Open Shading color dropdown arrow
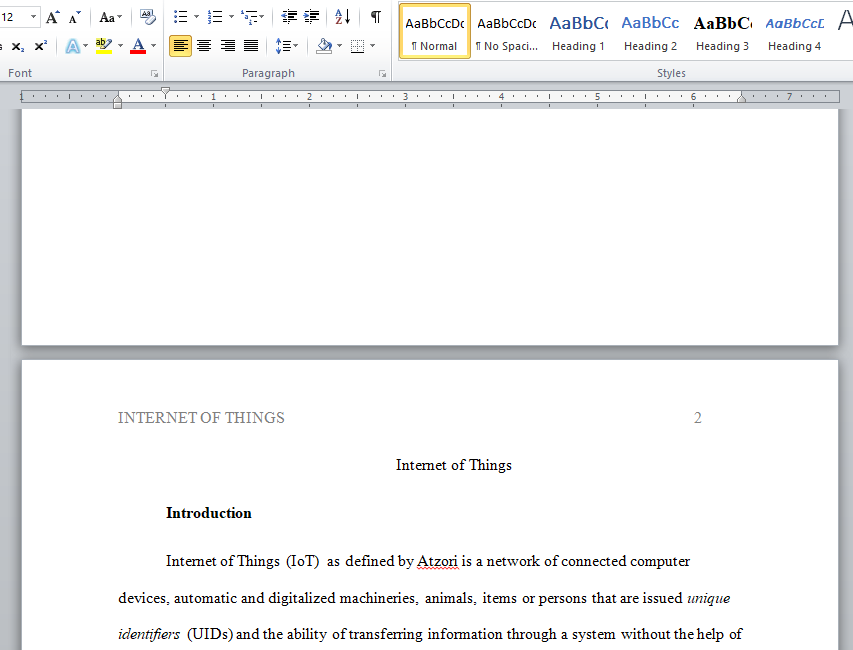Screen dimensions: 853x650 pyautogui.click(x=339, y=46)
